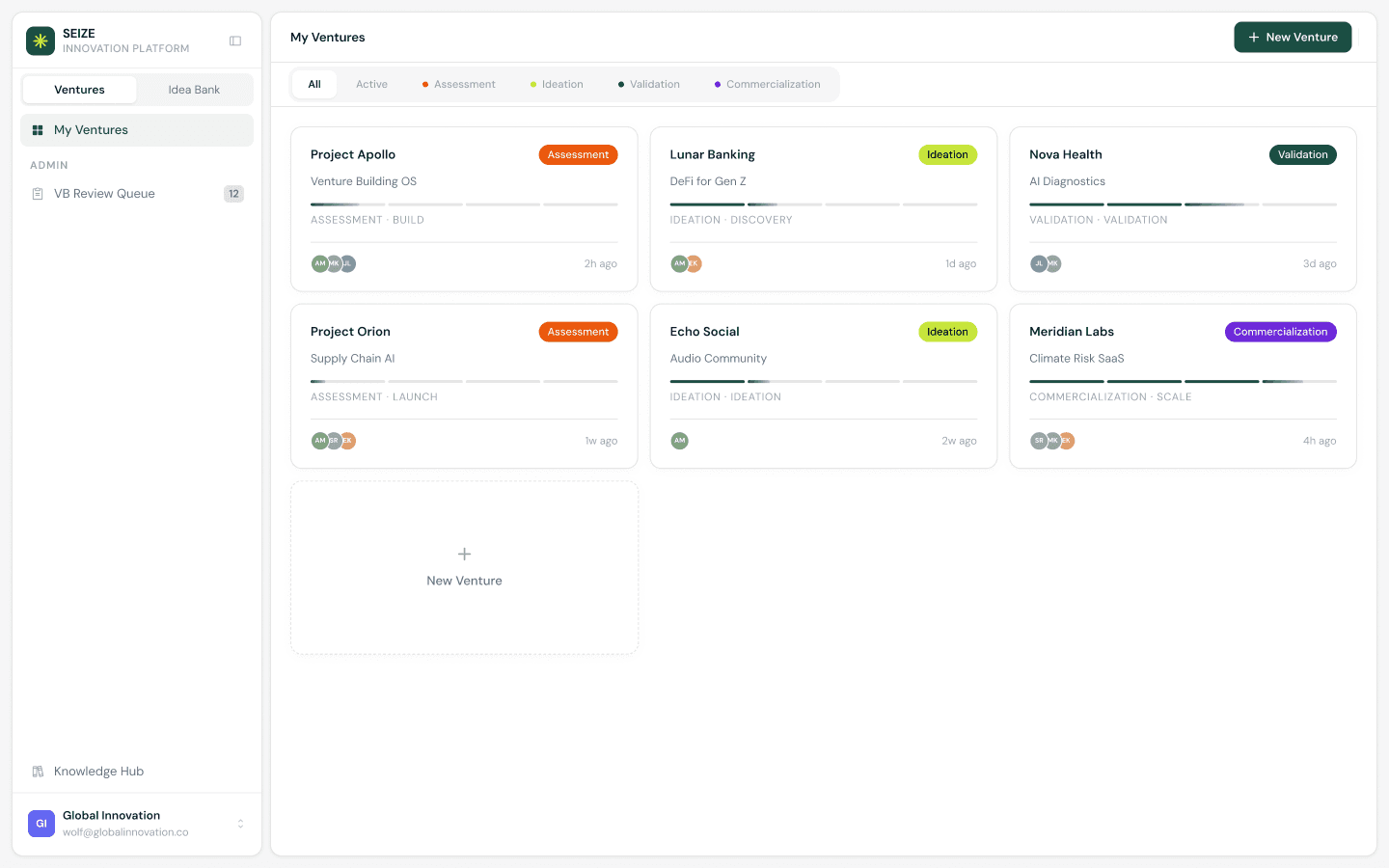The height and width of the screenshot is (868, 1389).
Task: Click the EK avatar on Project Orion card
Action: click(x=348, y=441)
